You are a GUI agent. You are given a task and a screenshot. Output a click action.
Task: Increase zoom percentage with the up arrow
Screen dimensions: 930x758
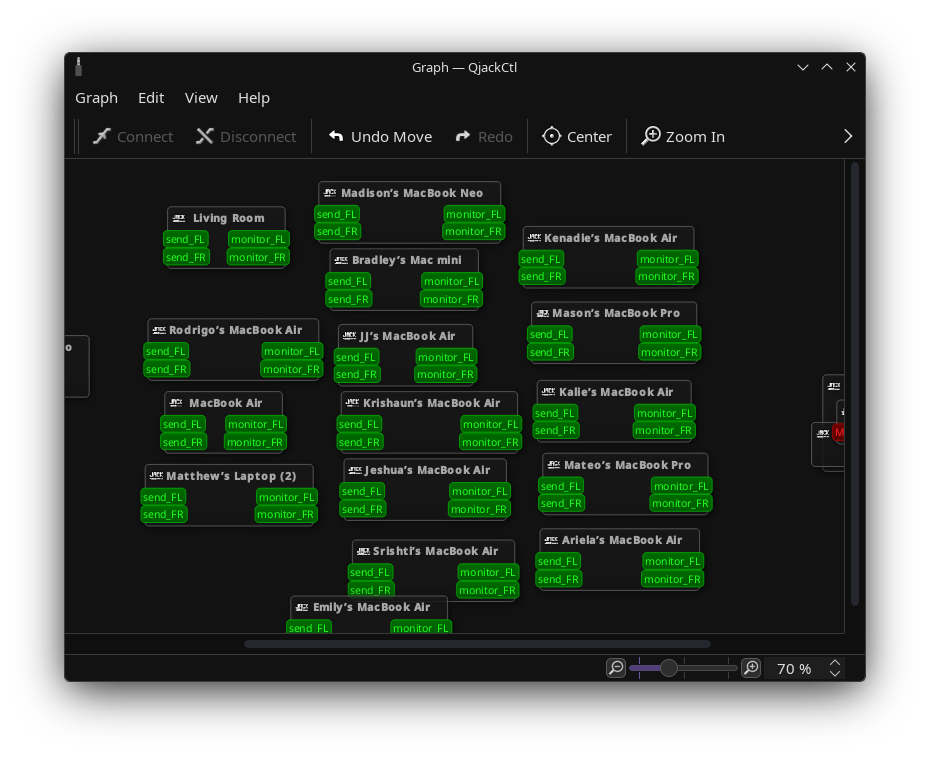tap(835, 663)
